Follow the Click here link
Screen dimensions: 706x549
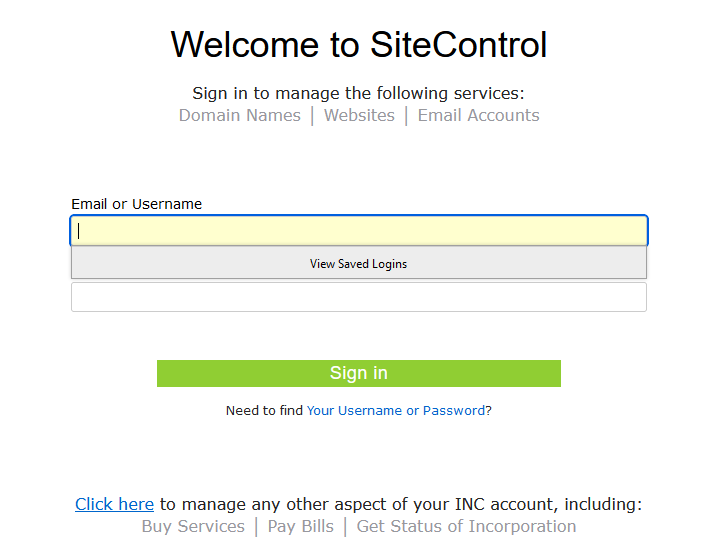point(114,504)
